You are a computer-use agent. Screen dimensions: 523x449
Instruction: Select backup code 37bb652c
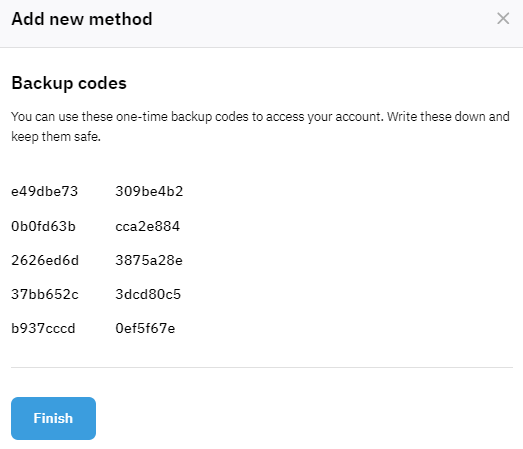click(45, 294)
